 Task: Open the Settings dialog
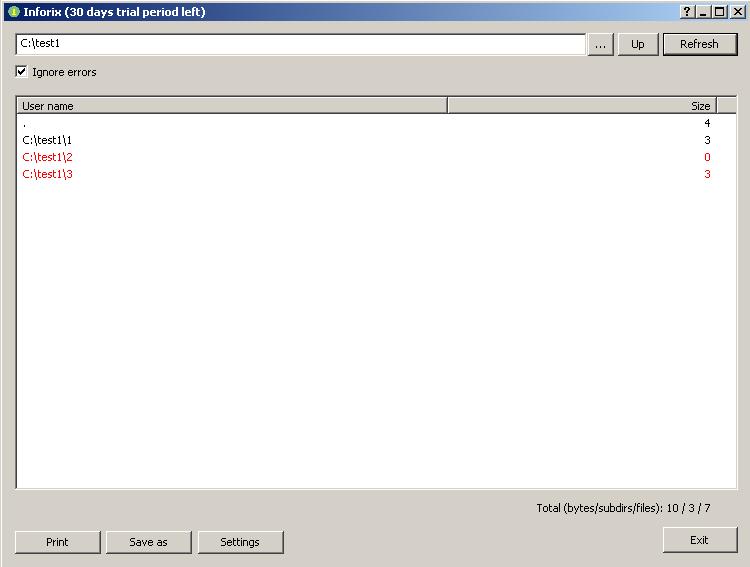pos(240,542)
